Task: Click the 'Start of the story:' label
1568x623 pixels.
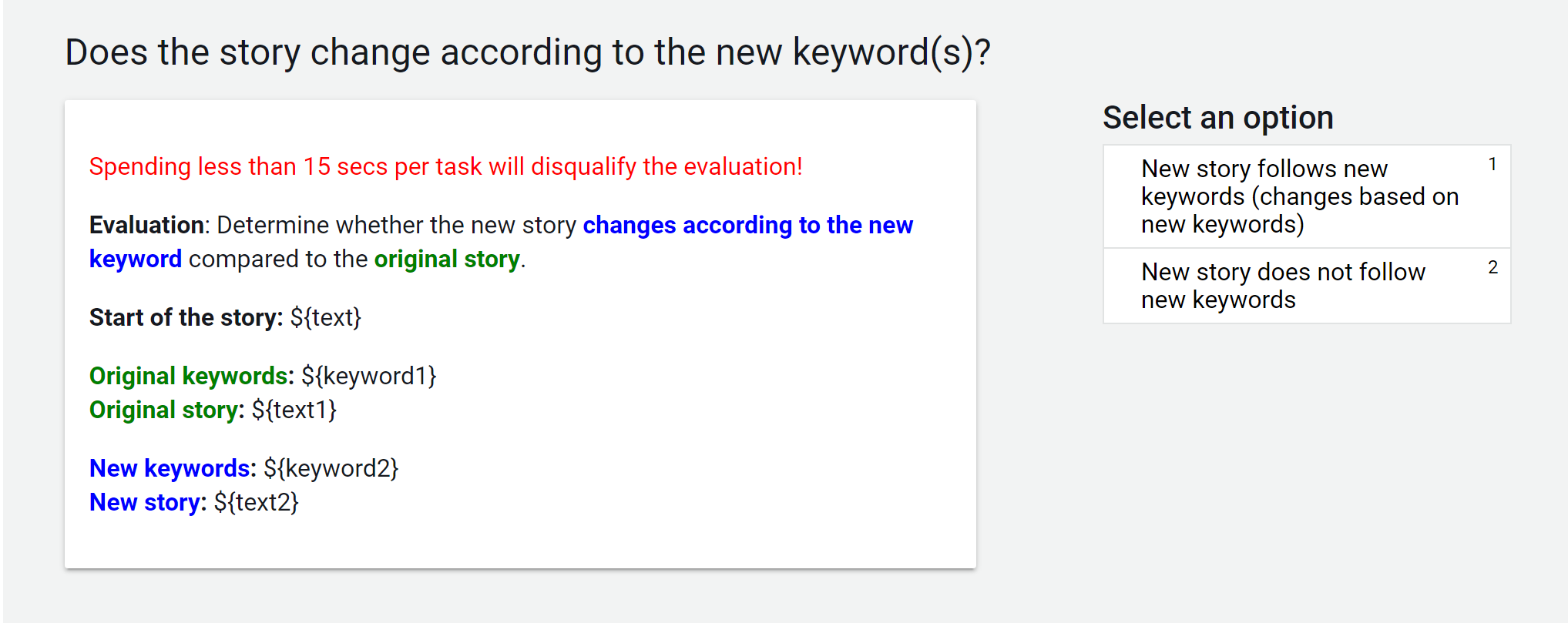Action: click(186, 317)
